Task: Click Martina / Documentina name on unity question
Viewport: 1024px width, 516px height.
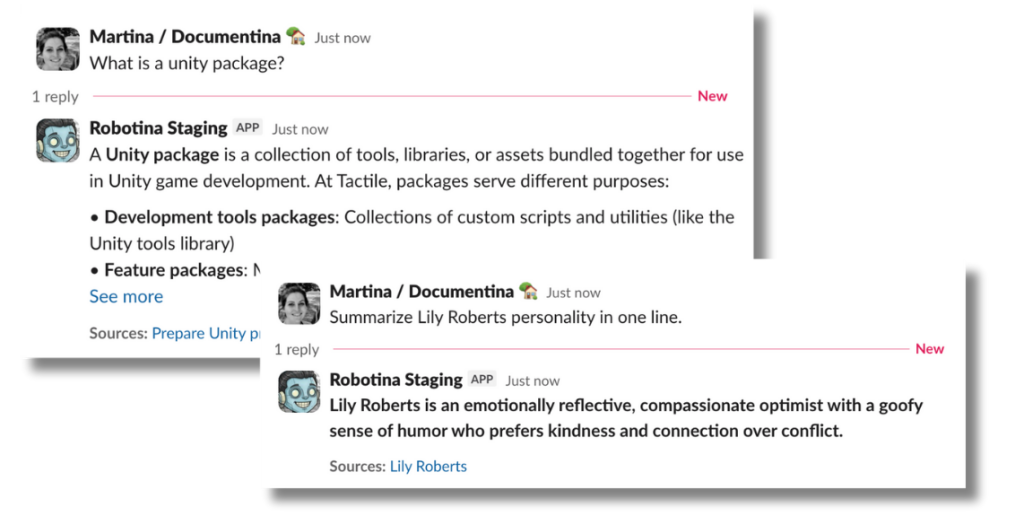Action: pyautogui.click(x=185, y=37)
